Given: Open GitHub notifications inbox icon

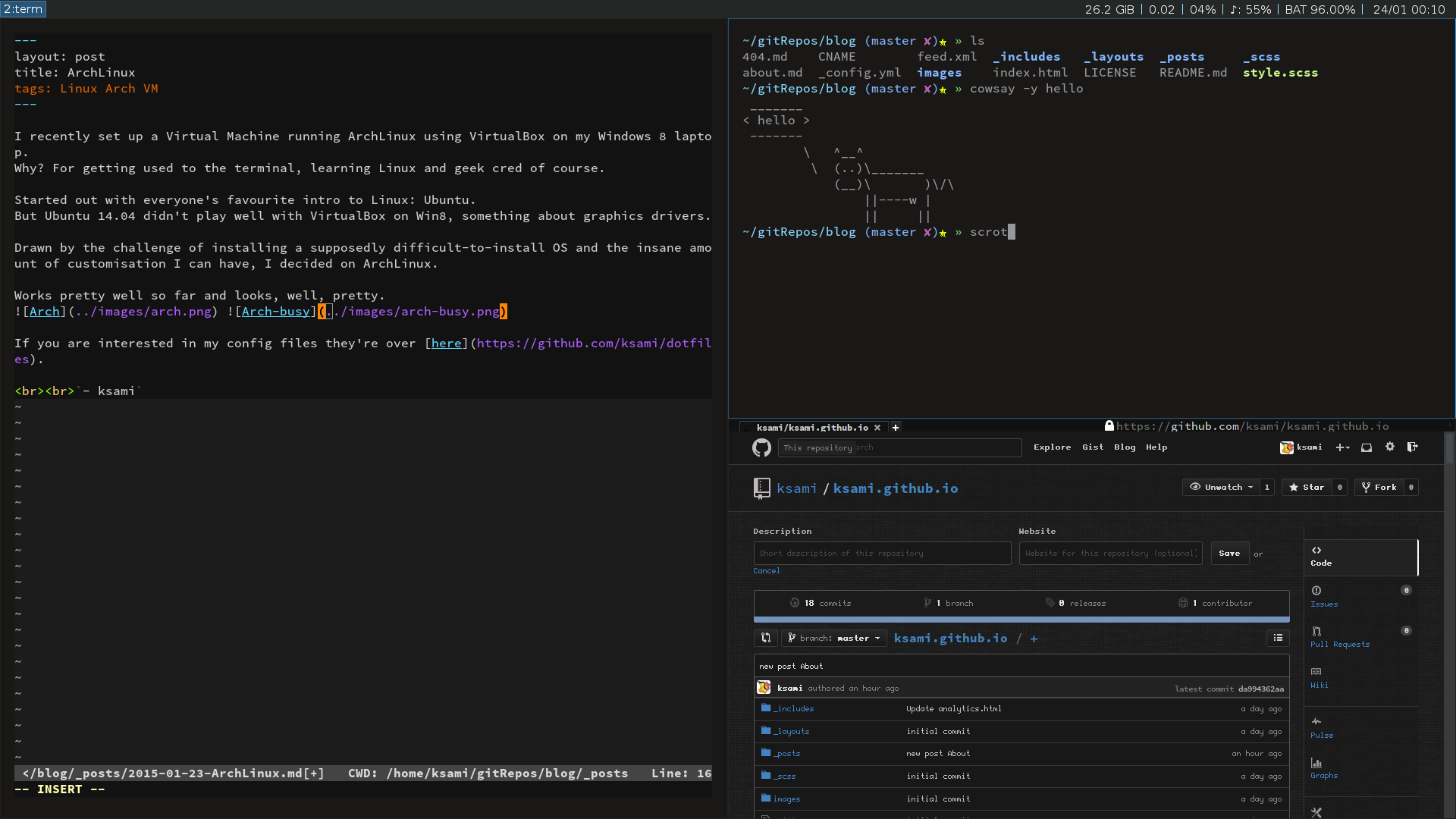Looking at the screenshot, I should coord(1367,447).
